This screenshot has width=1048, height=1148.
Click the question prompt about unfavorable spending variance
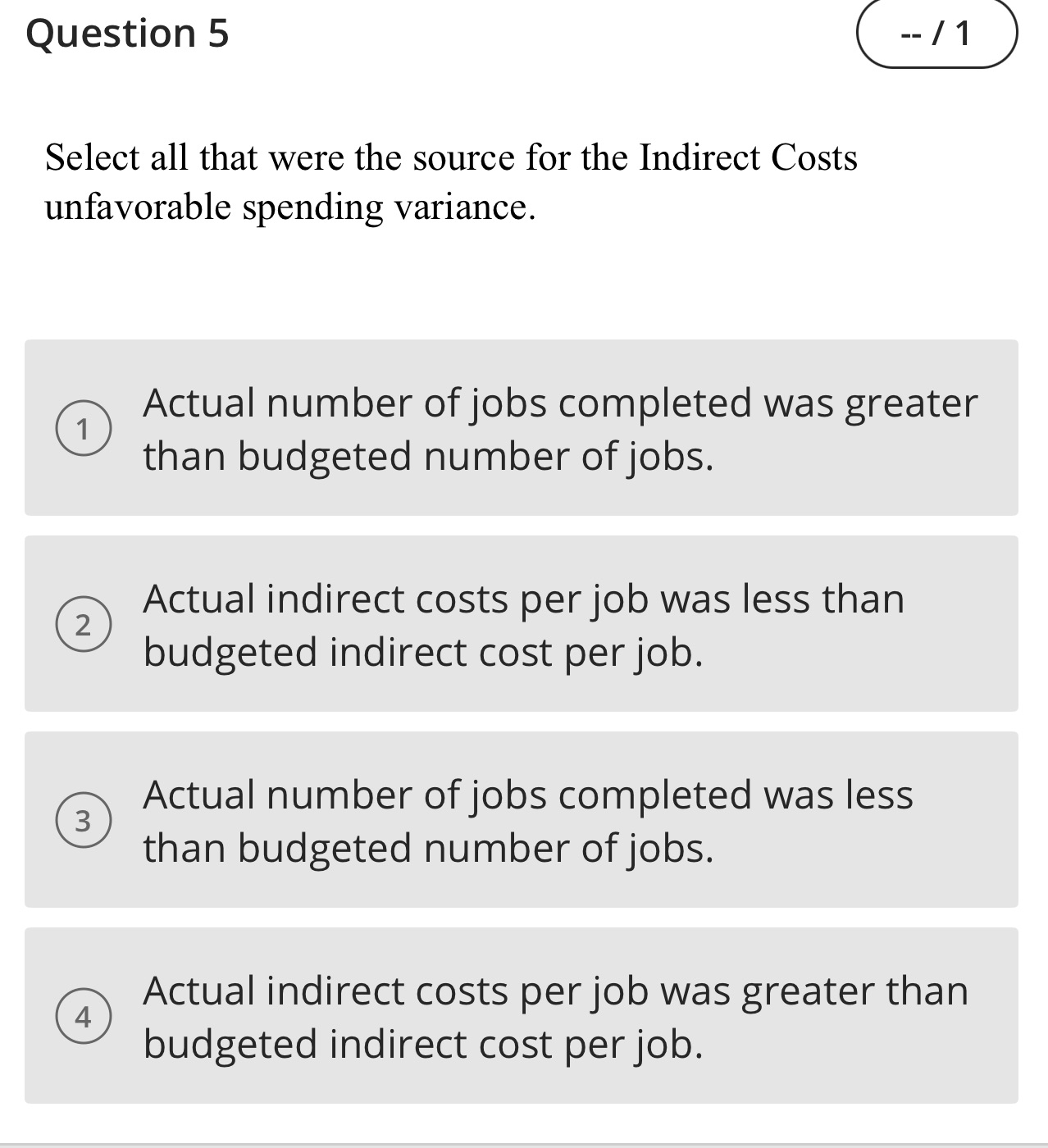451,180
